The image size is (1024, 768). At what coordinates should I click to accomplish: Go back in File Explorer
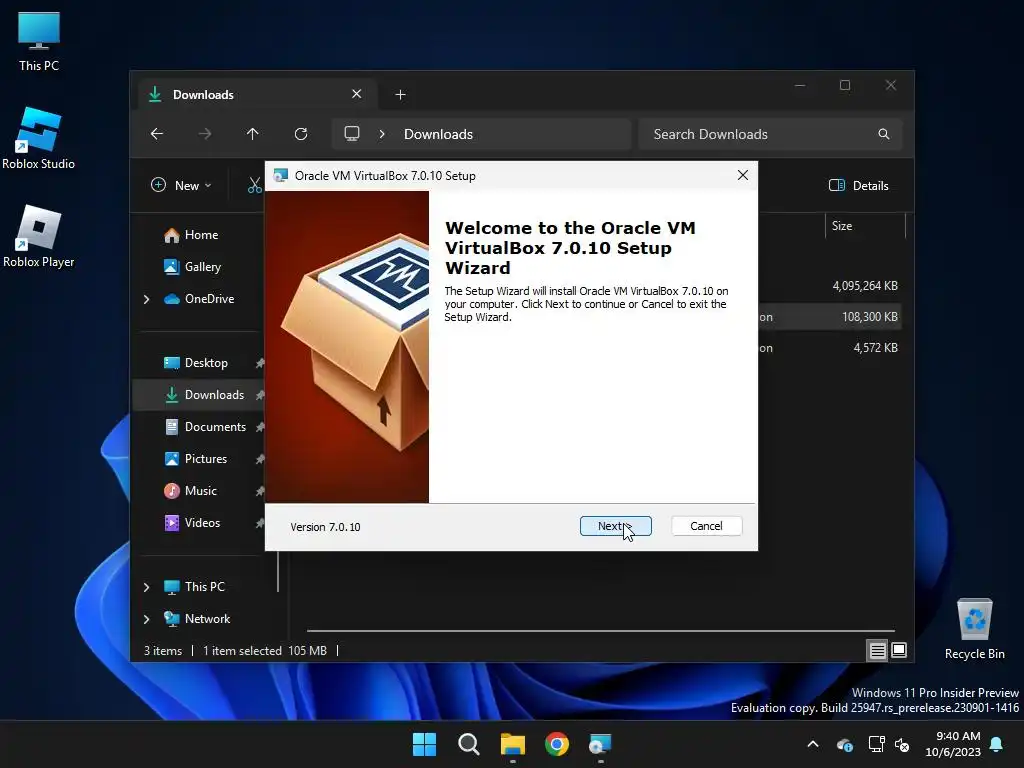(157, 134)
